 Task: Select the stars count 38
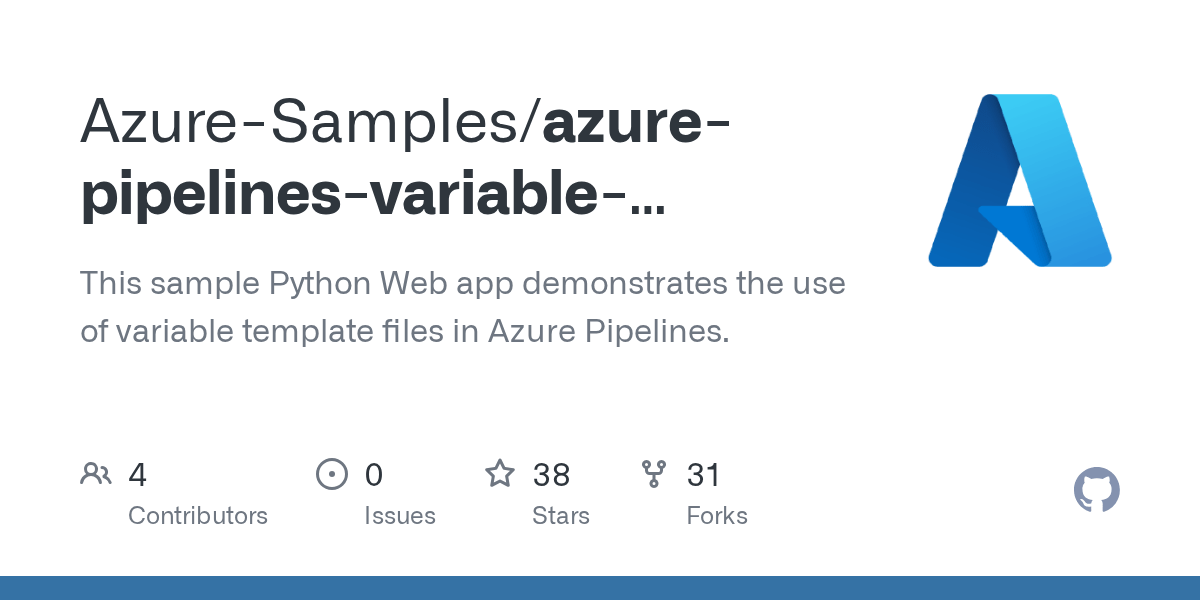551,475
